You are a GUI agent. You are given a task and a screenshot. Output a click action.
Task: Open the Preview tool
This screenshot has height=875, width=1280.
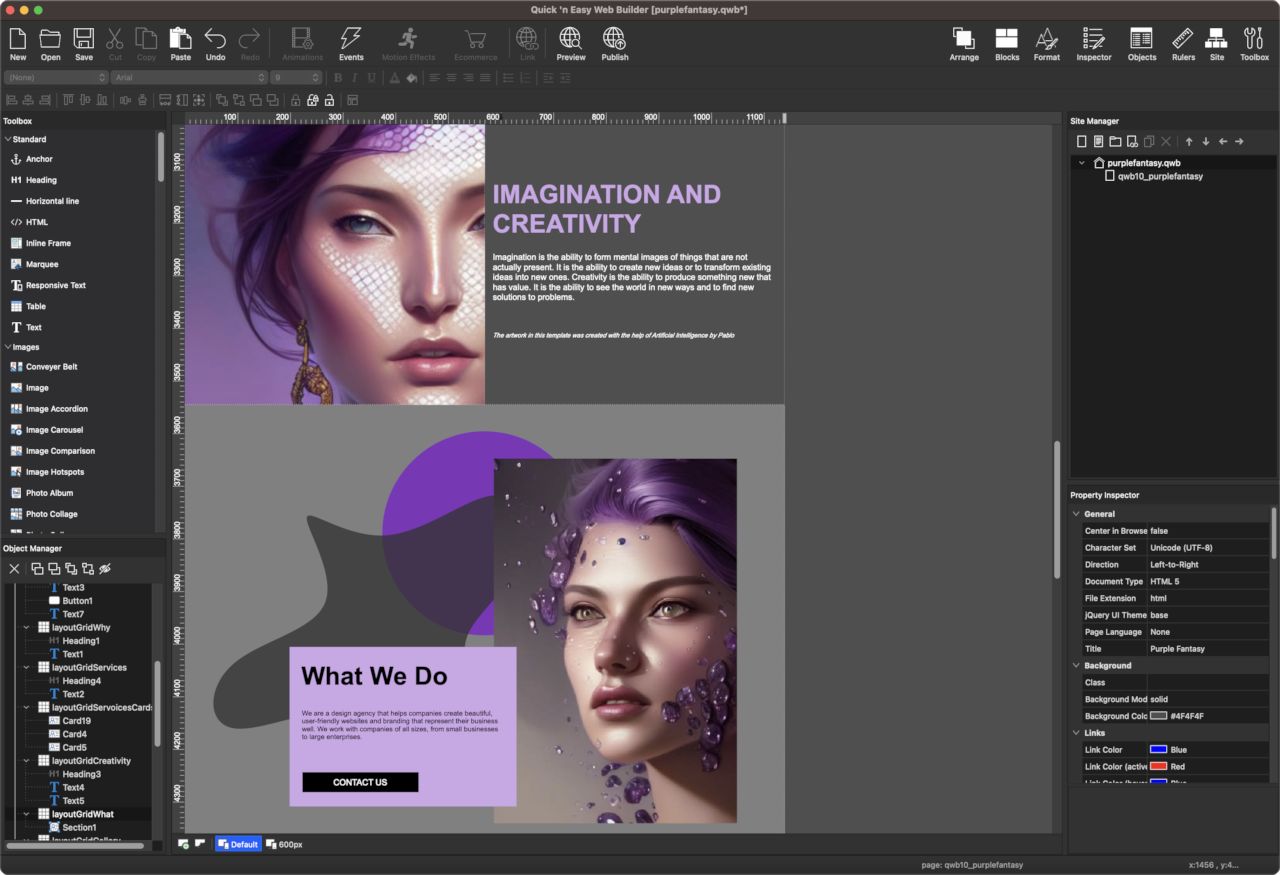570,40
